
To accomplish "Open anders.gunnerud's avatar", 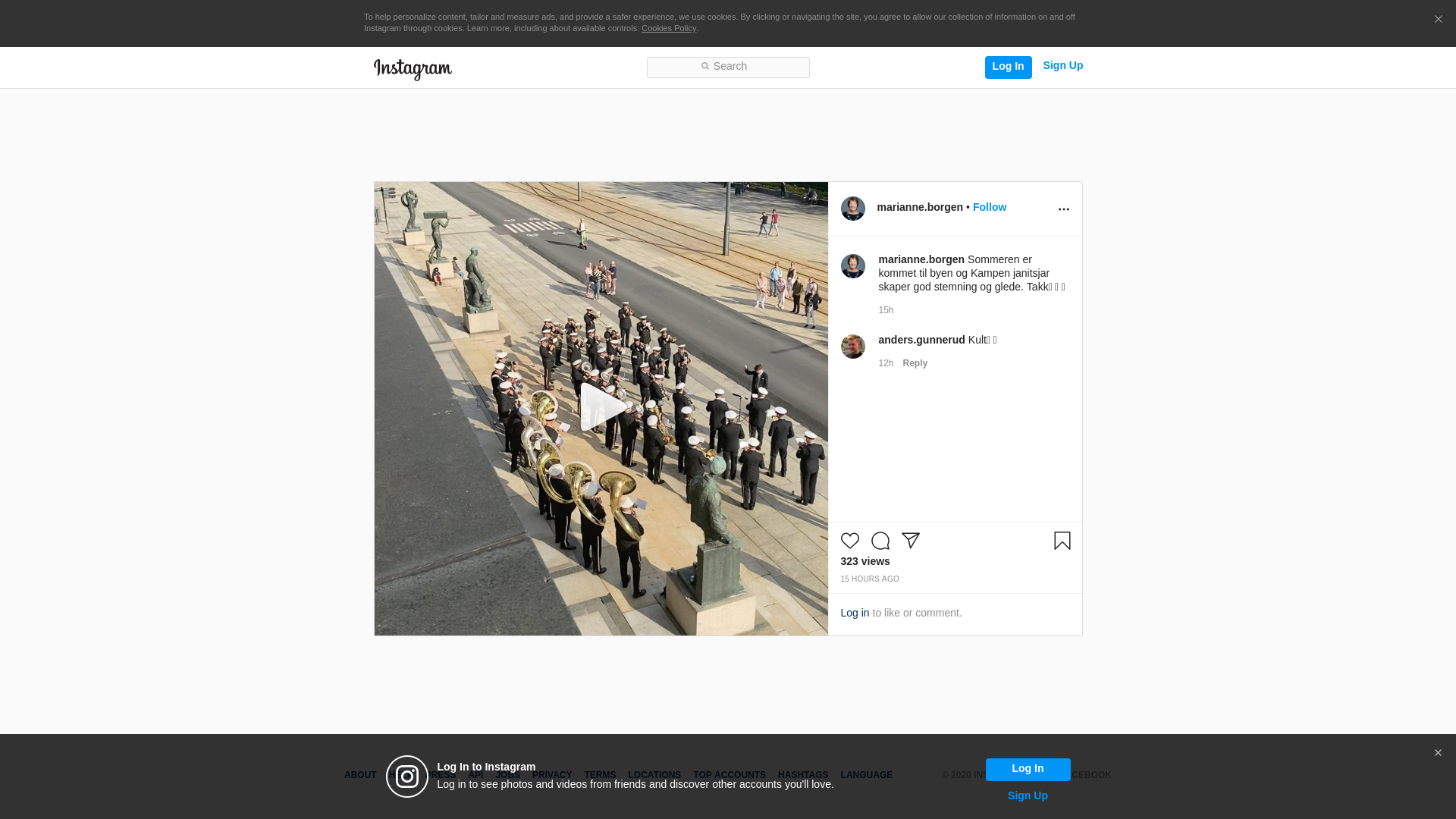I will 853,347.
